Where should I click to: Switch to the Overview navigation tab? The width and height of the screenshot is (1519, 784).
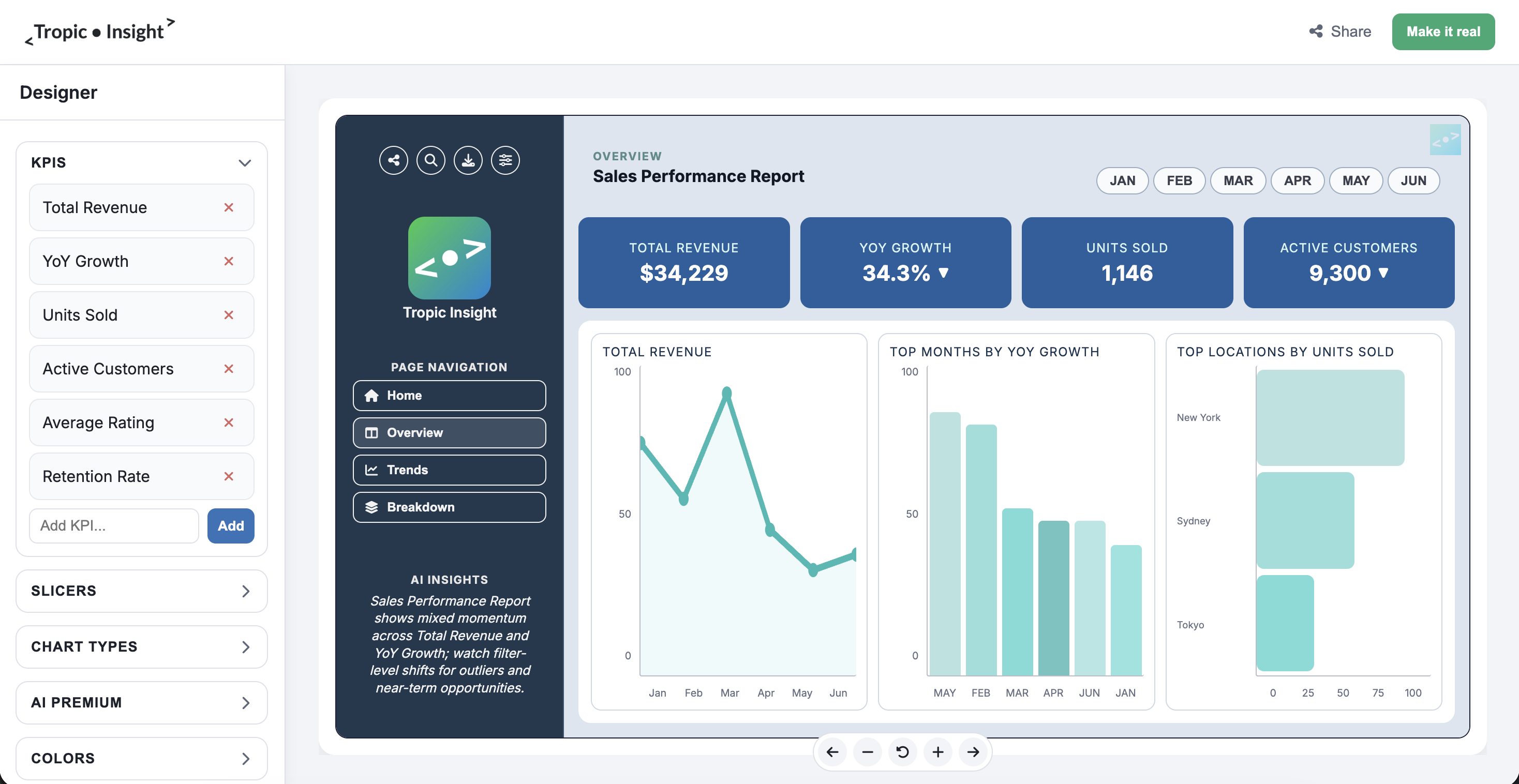[x=449, y=433]
